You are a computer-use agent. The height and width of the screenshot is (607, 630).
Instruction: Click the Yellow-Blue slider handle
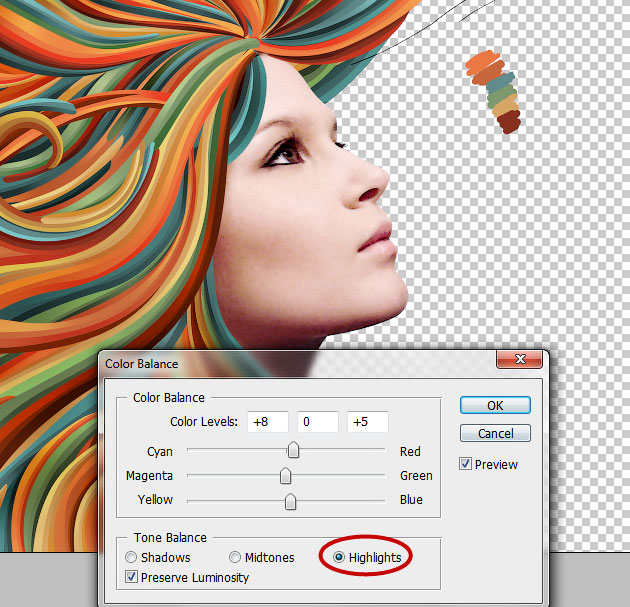(290, 501)
